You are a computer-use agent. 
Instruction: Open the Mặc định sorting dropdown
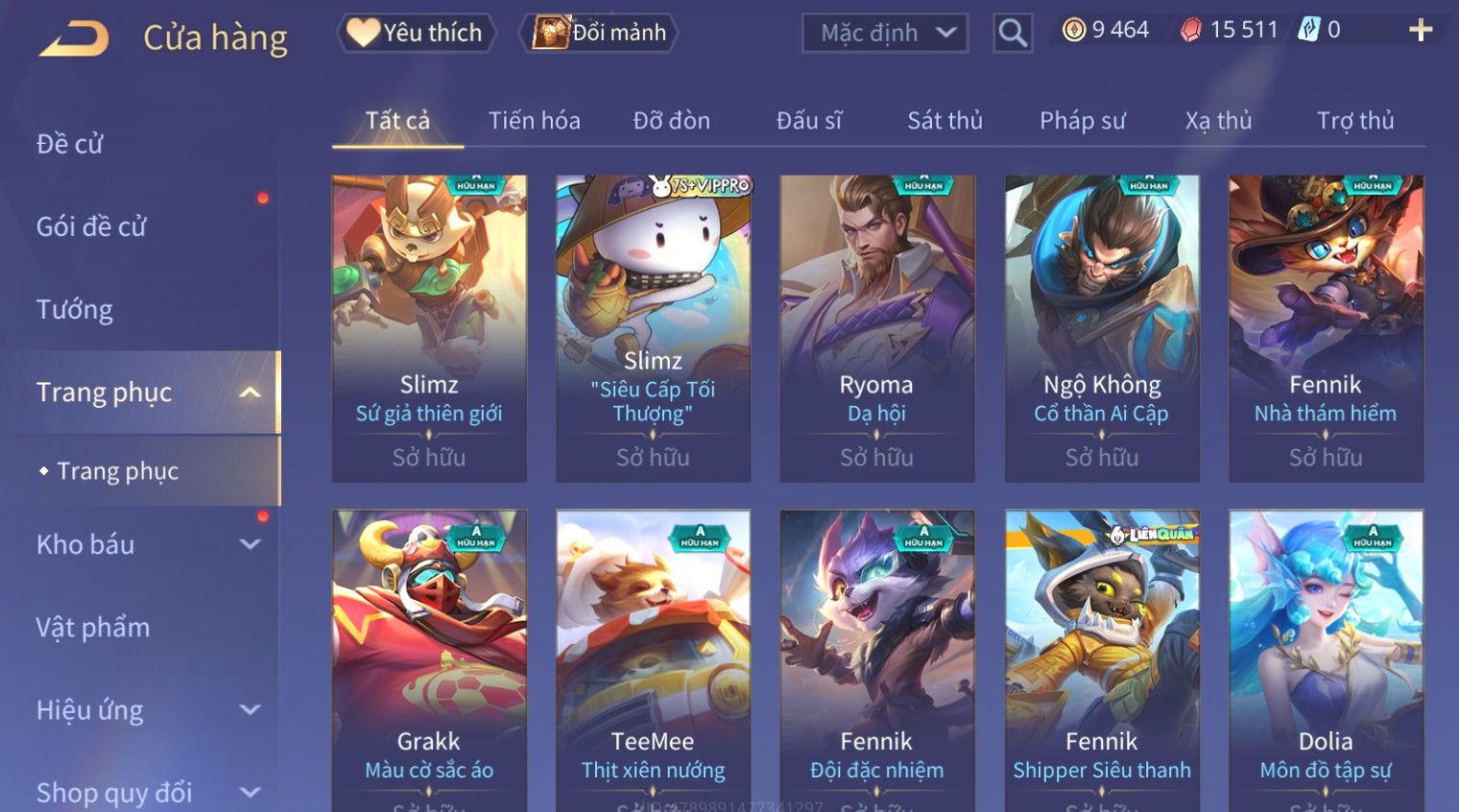[x=885, y=33]
